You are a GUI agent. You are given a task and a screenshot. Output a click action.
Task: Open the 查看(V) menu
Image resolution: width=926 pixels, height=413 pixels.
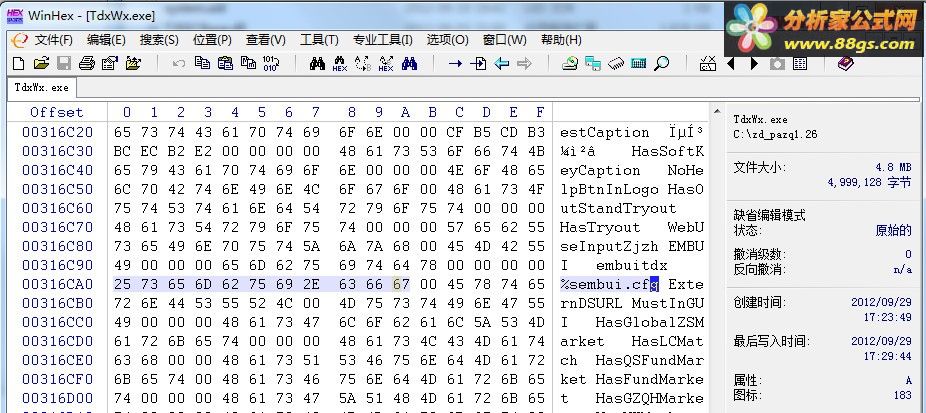pos(266,40)
